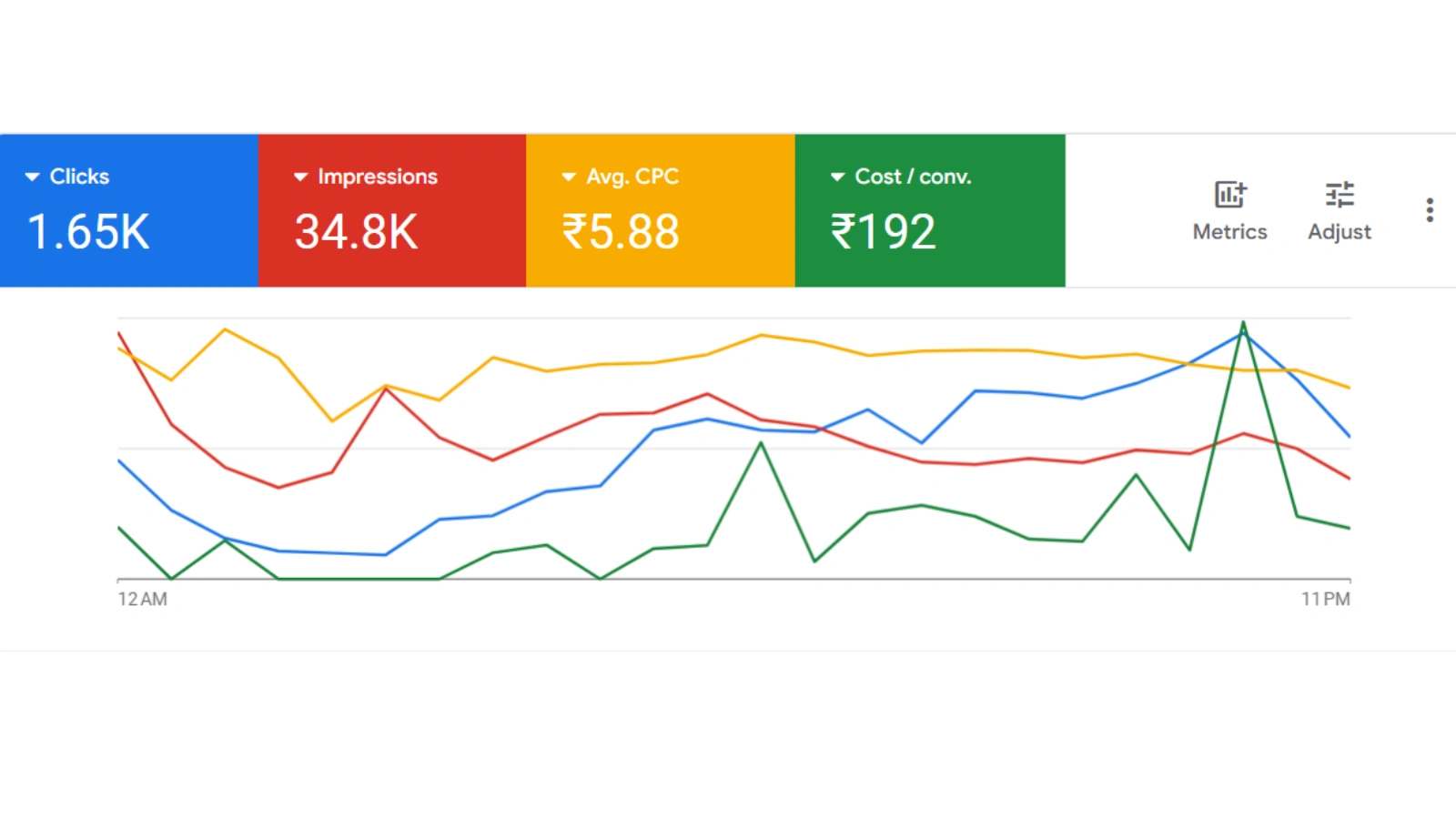Open the Metrics chart icon
This screenshot has height=819, width=1456.
1229,195
